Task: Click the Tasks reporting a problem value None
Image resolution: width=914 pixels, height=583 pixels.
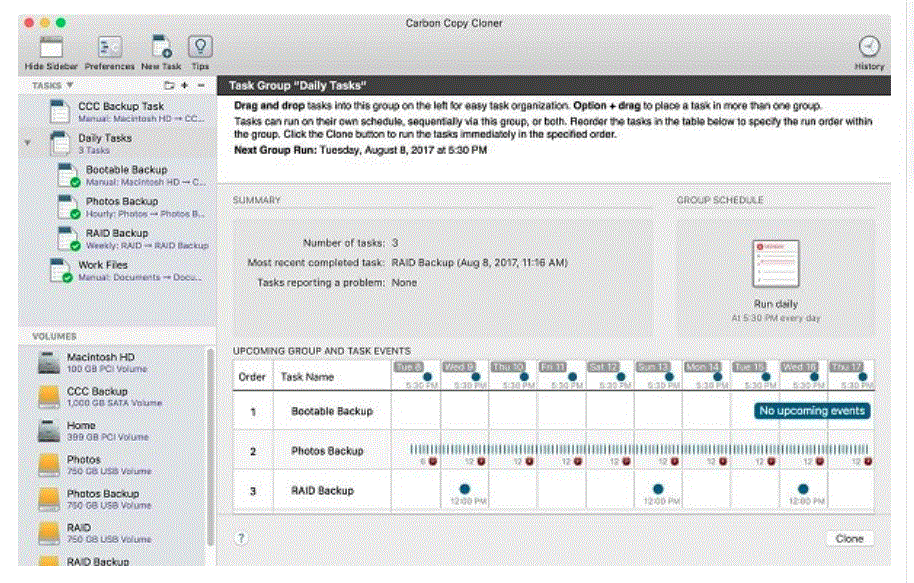Action: pos(404,283)
